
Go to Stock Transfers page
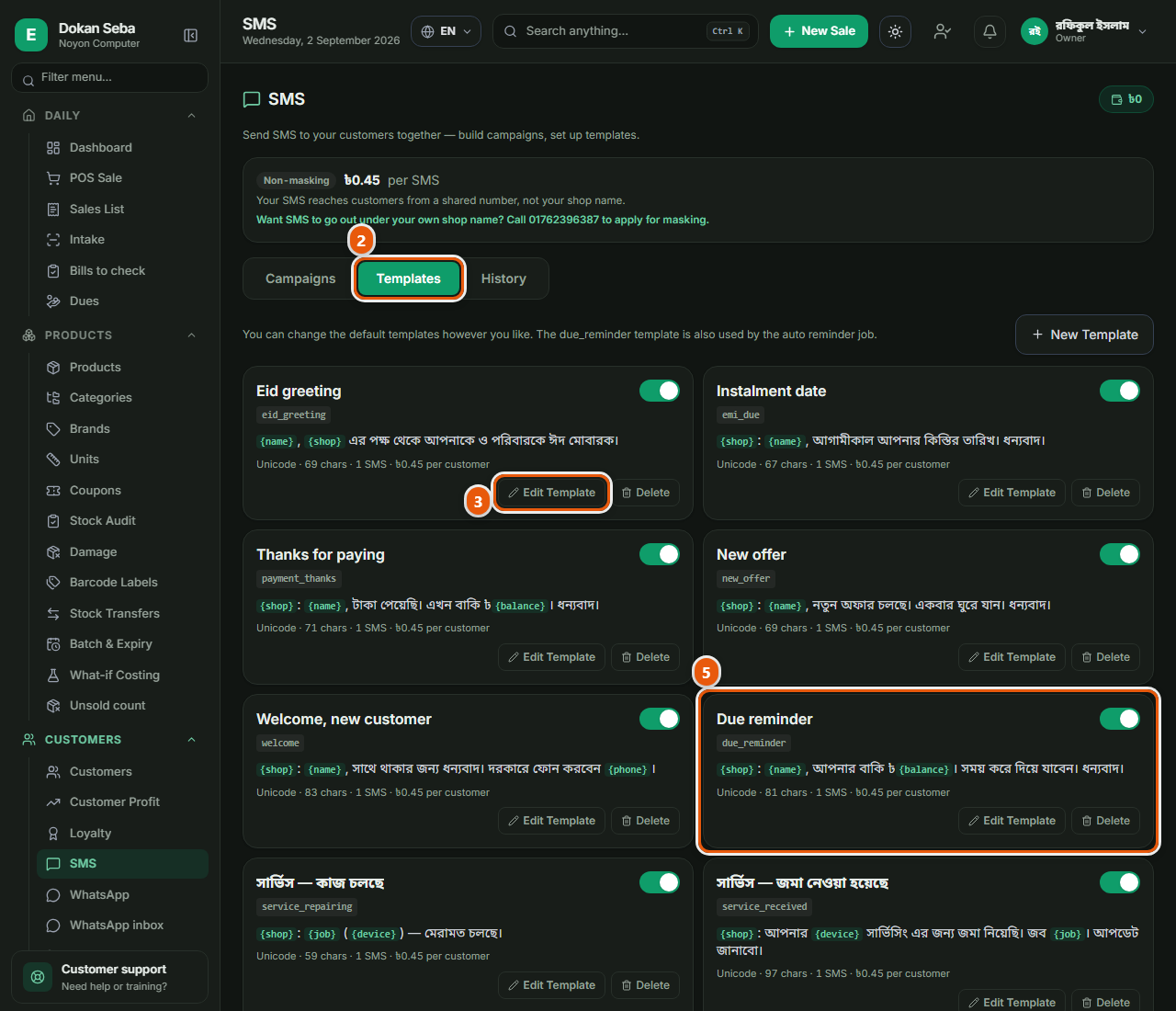click(x=114, y=613)
